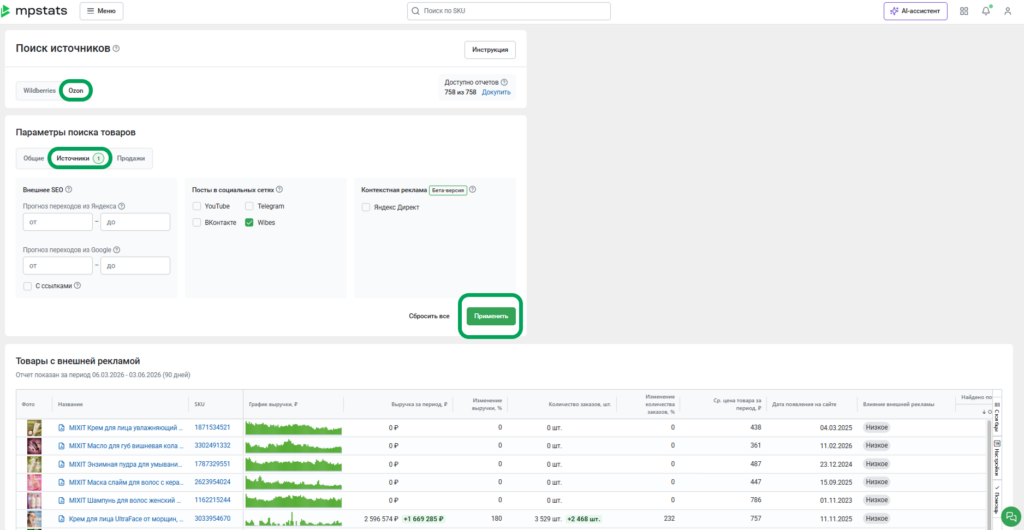Open SKU link 1871534521
The height and width of the screenshot is (530, 1024).
pyautogui.click(x=212, y=428)
